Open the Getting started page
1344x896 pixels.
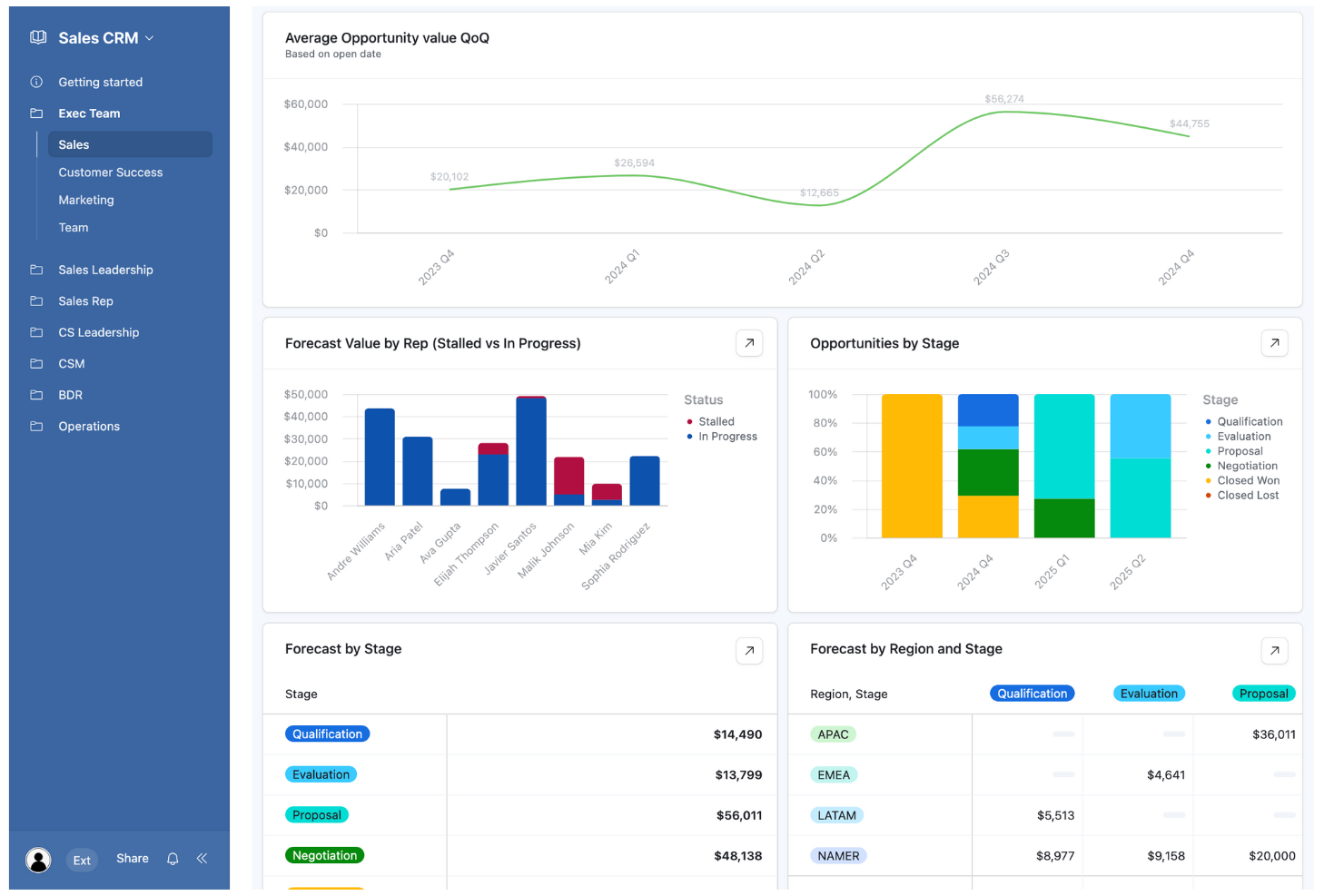click(x=100, y=82)
